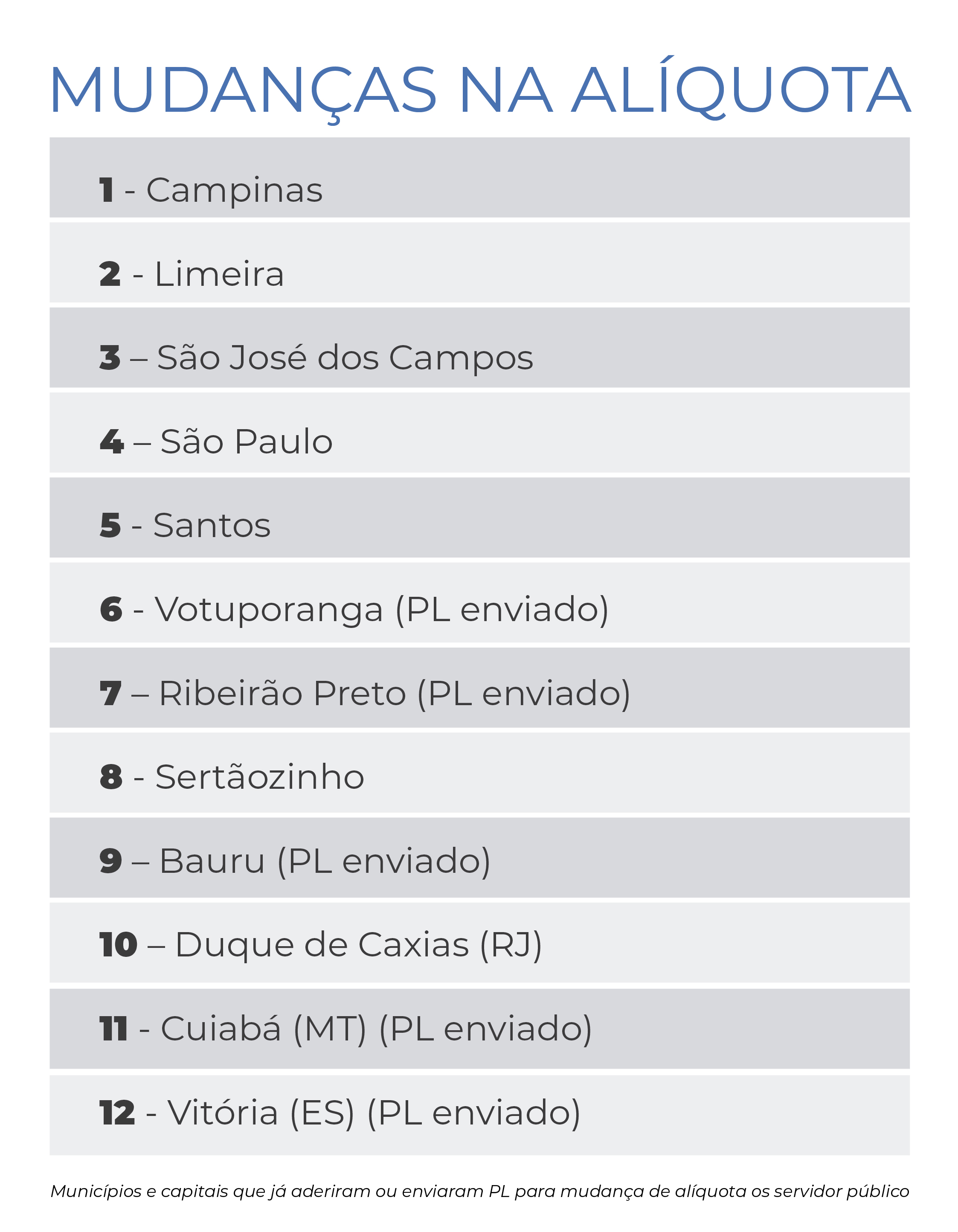The height and width of the screenshot is (1232, 958).
Task: Select the Santos entry
Action: [212, 526]
